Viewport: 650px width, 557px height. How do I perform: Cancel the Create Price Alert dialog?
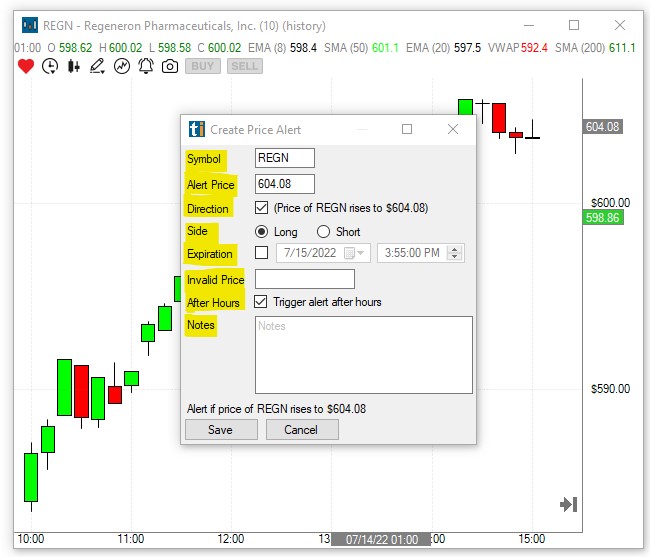(301, 429)
